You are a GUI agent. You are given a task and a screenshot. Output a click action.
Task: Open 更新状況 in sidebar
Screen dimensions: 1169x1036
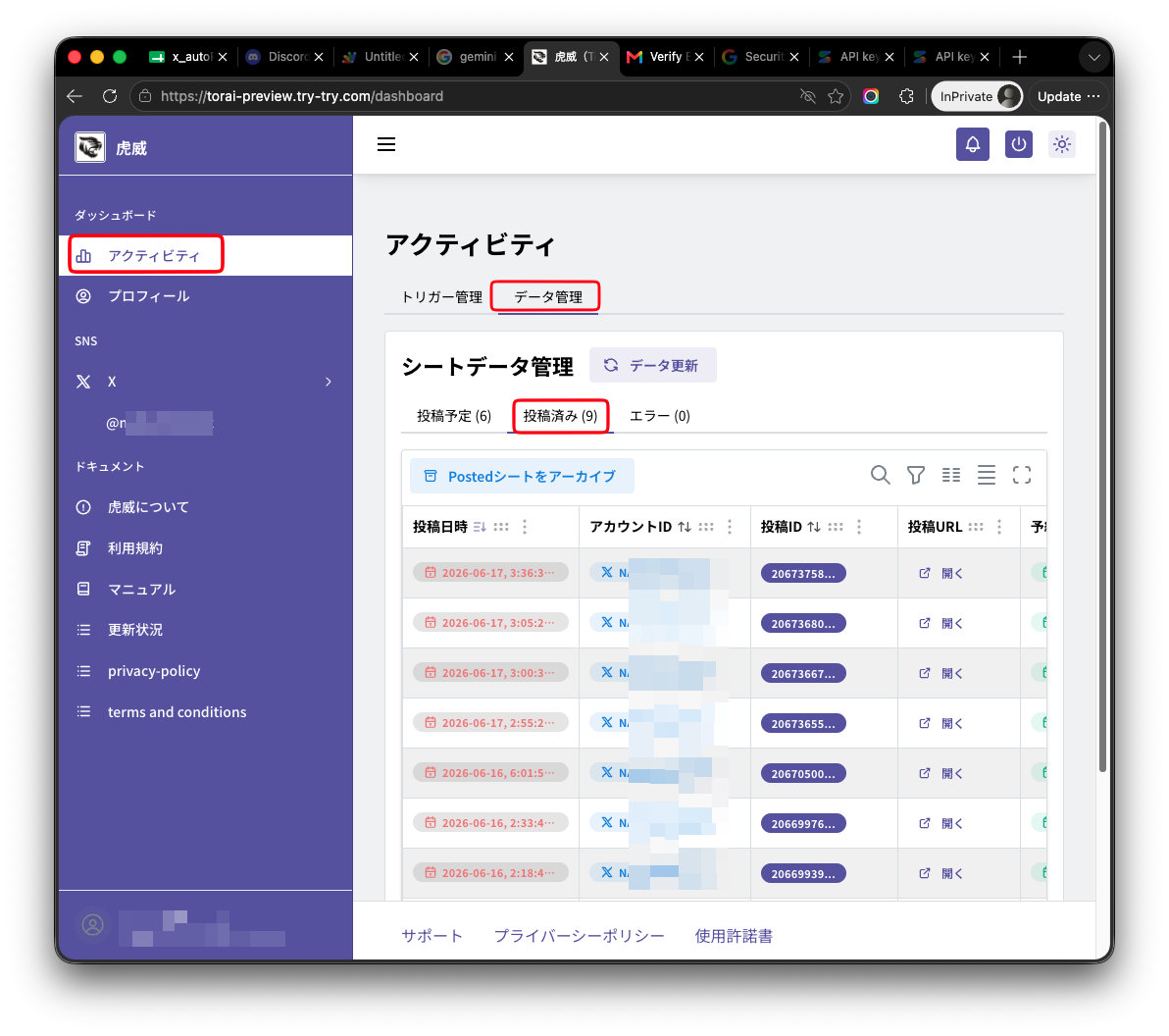(205, 630)
